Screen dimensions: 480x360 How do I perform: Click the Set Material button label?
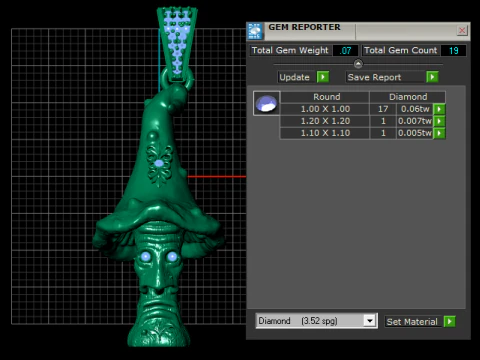(412, 322)
